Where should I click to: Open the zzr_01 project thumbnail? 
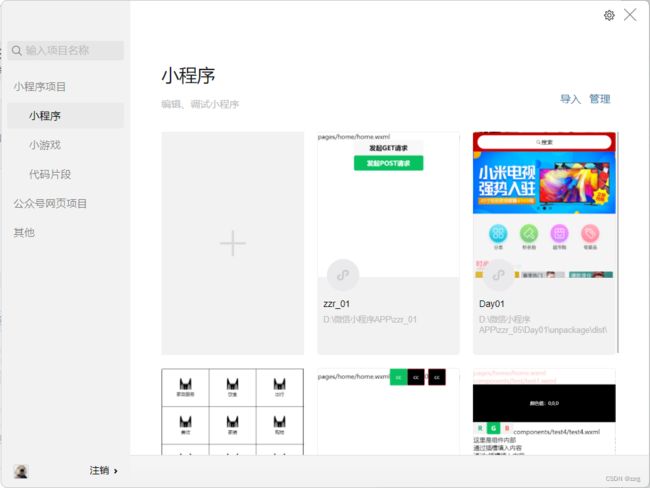tap(388, 205)
